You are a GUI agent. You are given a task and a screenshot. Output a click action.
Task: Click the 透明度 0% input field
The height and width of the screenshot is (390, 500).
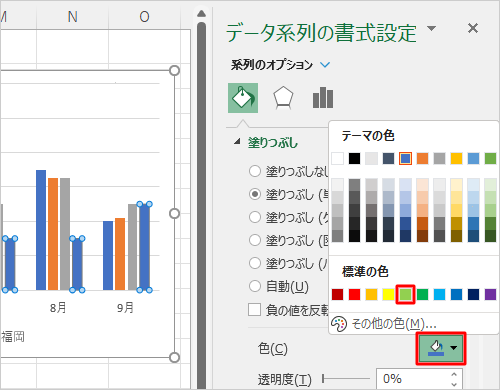coord(412,379)
